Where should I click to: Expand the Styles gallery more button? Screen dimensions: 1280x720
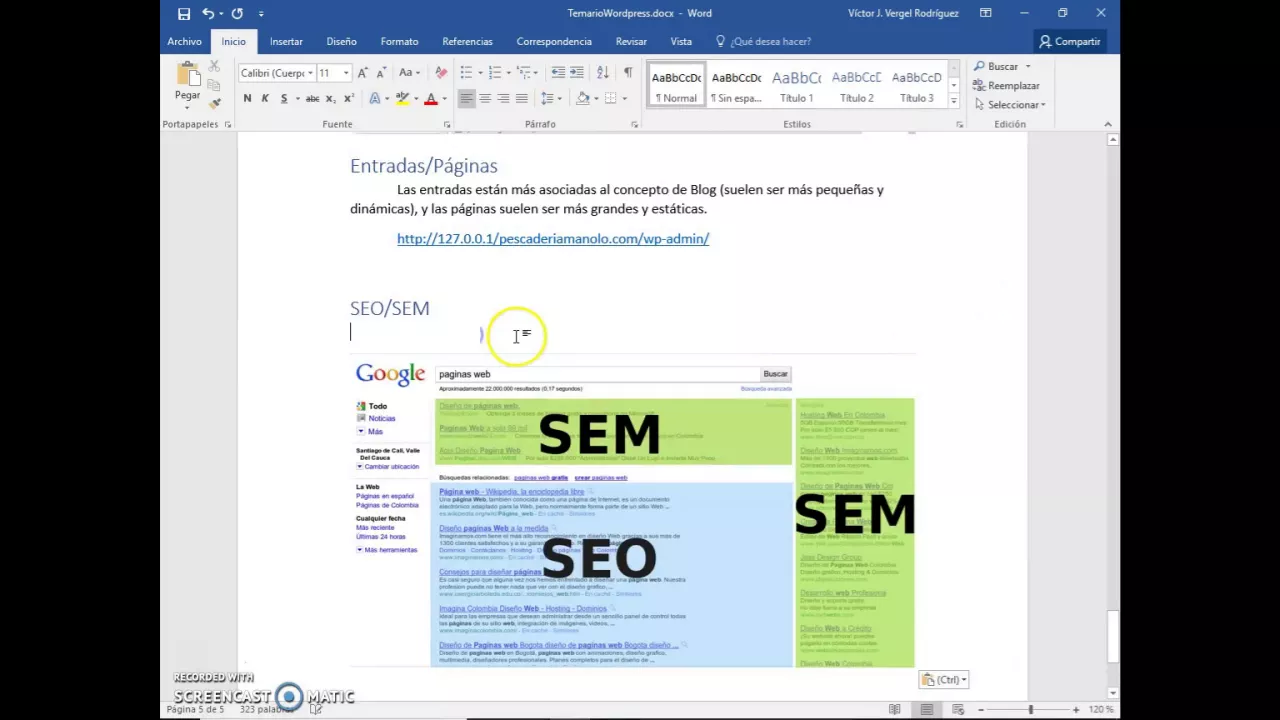click(x=954, y=102)
